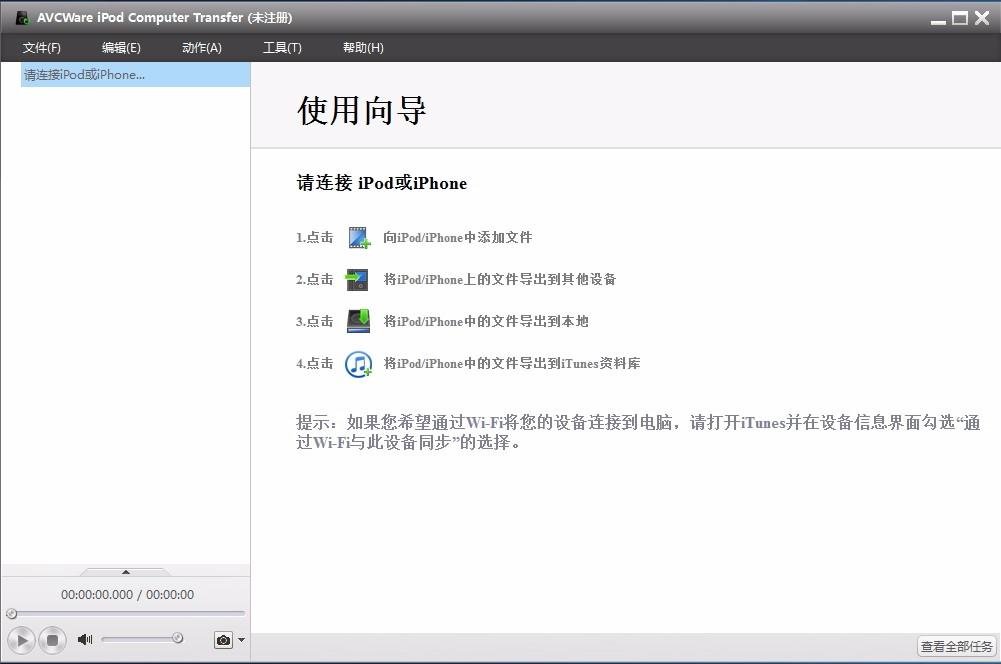Click the export files to local disk icon
The width and height of the screenshot is (1001, 664).
coord(358,321)
